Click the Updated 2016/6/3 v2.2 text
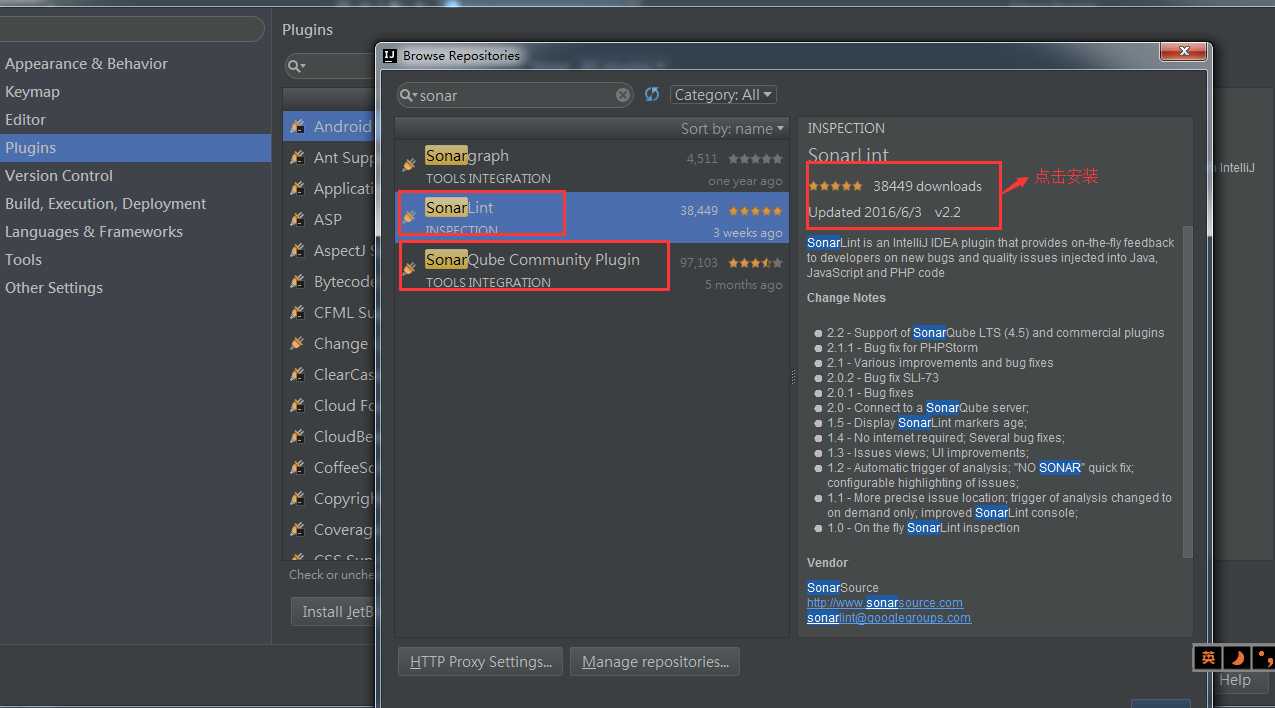1275x708 pixels. (884, 212)
